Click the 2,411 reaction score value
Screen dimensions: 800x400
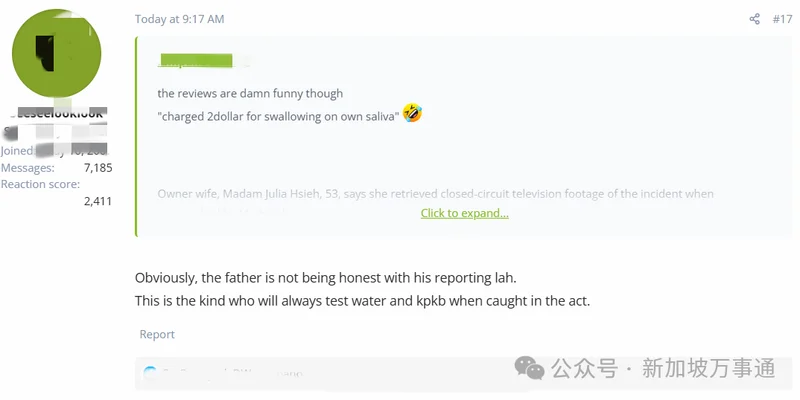(98, 201)
